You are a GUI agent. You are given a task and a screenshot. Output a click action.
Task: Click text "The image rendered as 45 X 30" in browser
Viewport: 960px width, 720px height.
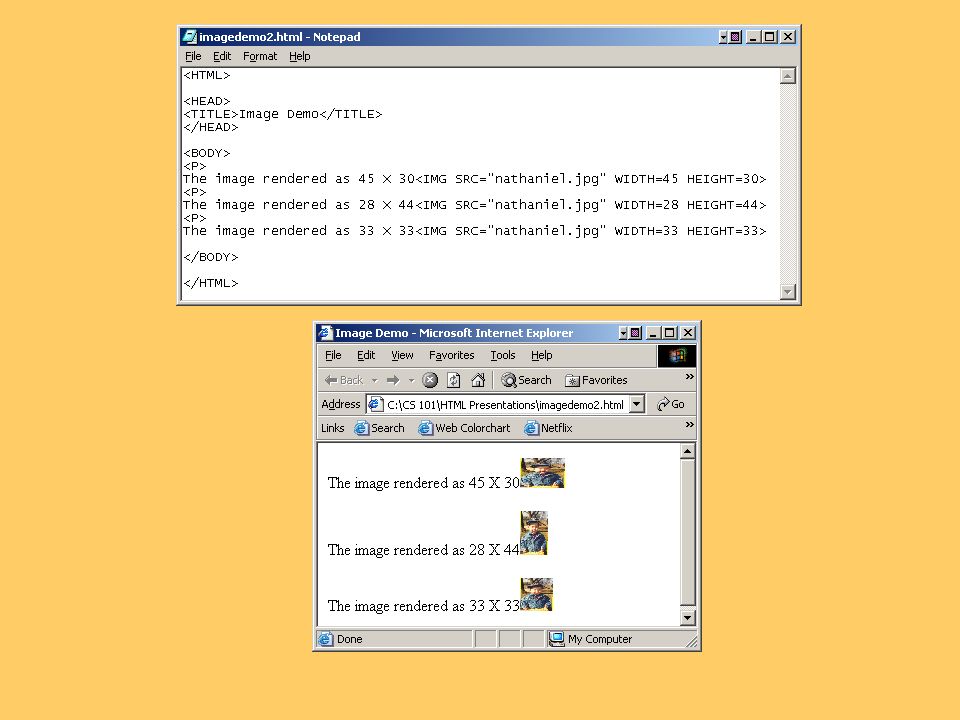(424, 483)
